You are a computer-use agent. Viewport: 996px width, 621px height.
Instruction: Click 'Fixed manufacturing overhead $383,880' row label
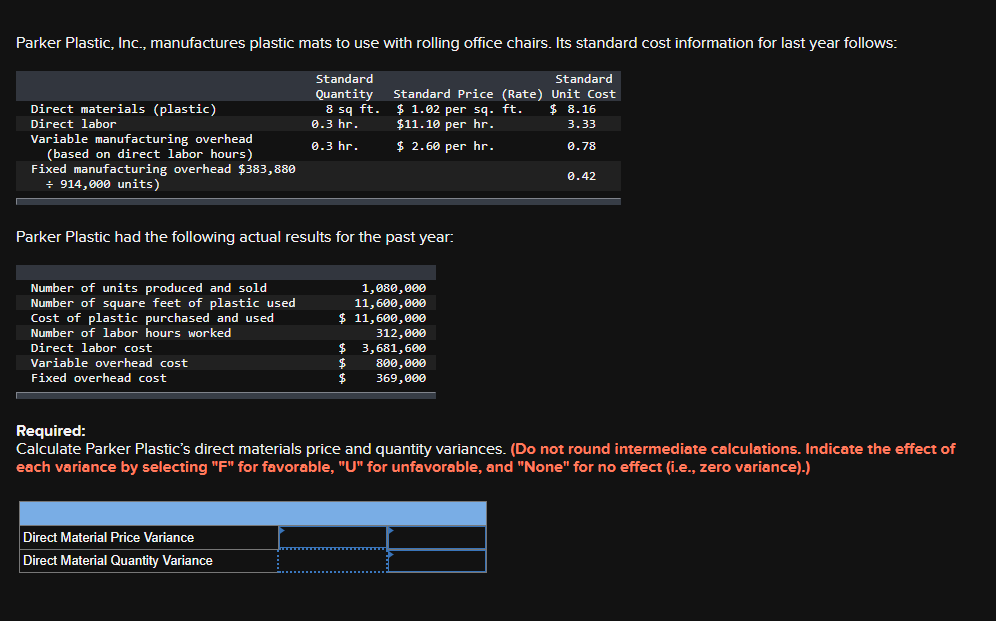(163, 169)
